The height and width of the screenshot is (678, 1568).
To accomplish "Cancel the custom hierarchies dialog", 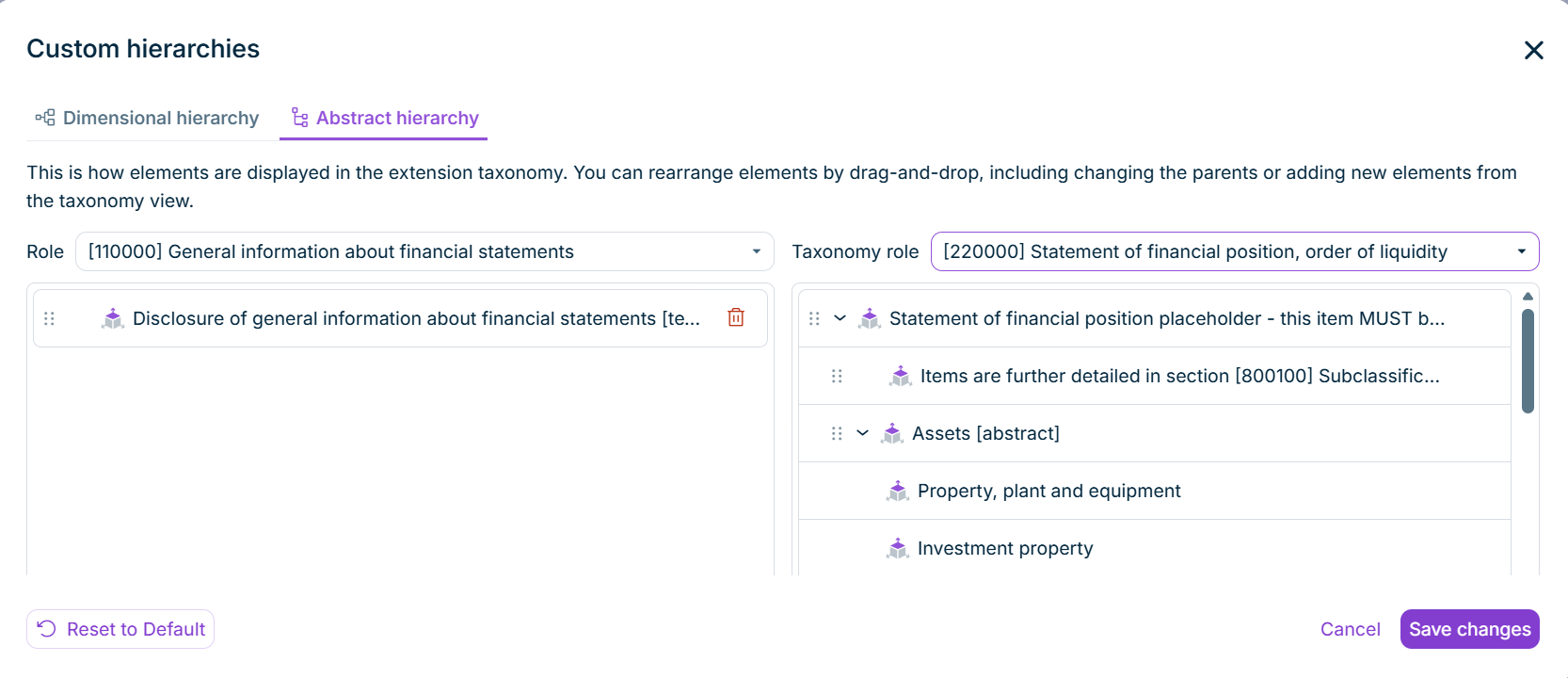I will [x=1350, y=629].
